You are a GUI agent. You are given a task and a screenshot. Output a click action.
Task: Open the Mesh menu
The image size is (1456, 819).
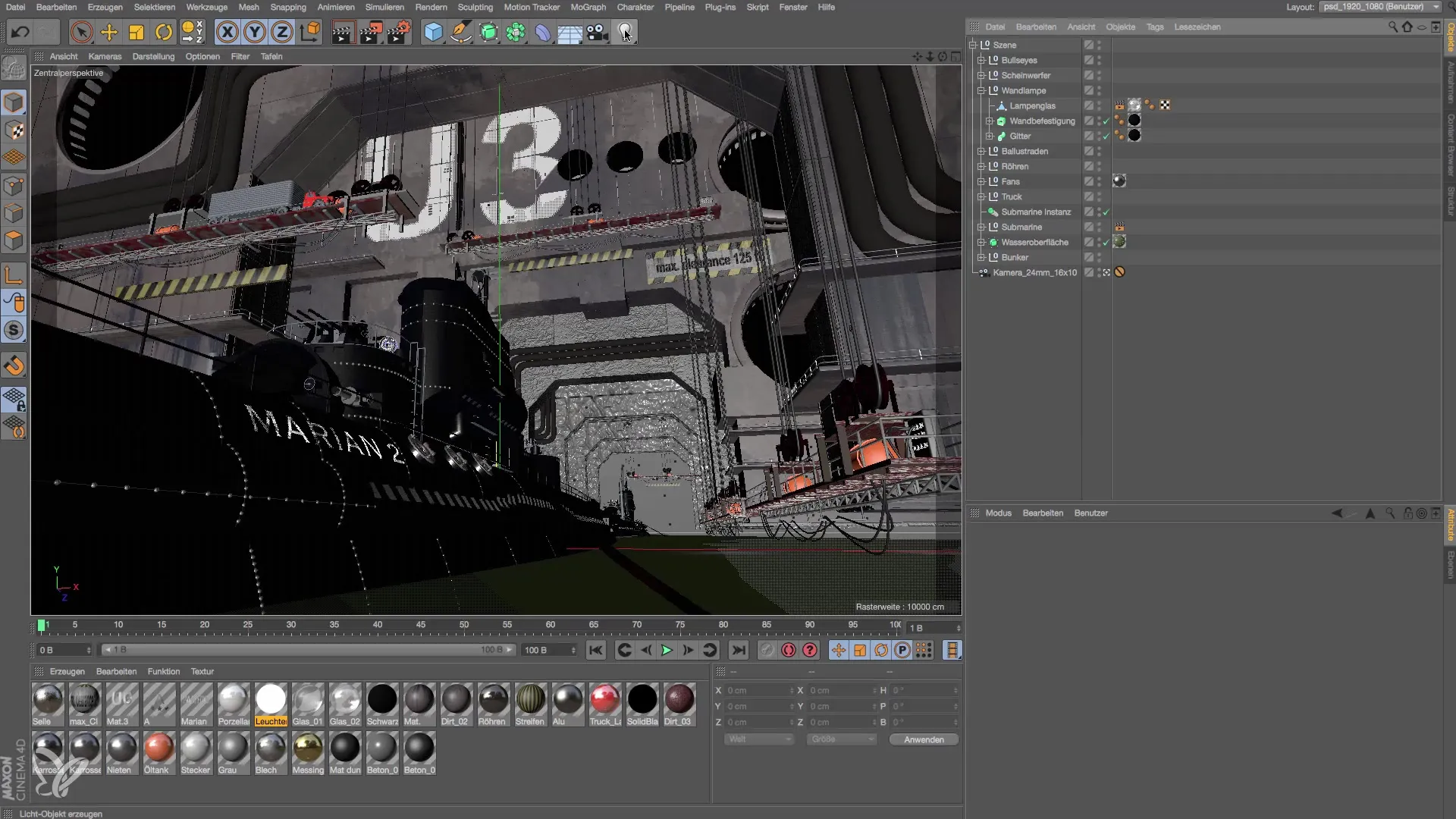tap(249, 7)
